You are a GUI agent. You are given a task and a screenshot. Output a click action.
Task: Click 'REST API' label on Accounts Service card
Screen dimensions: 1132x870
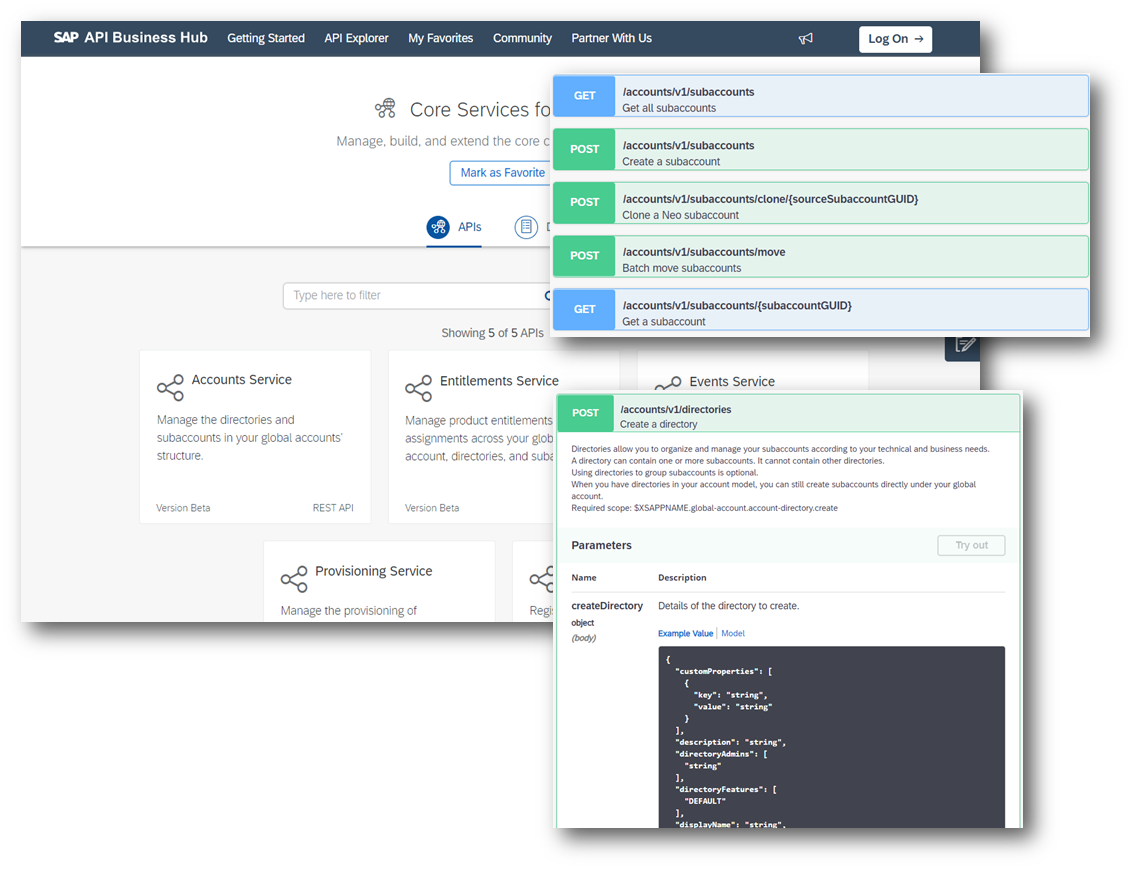(333, 508)
